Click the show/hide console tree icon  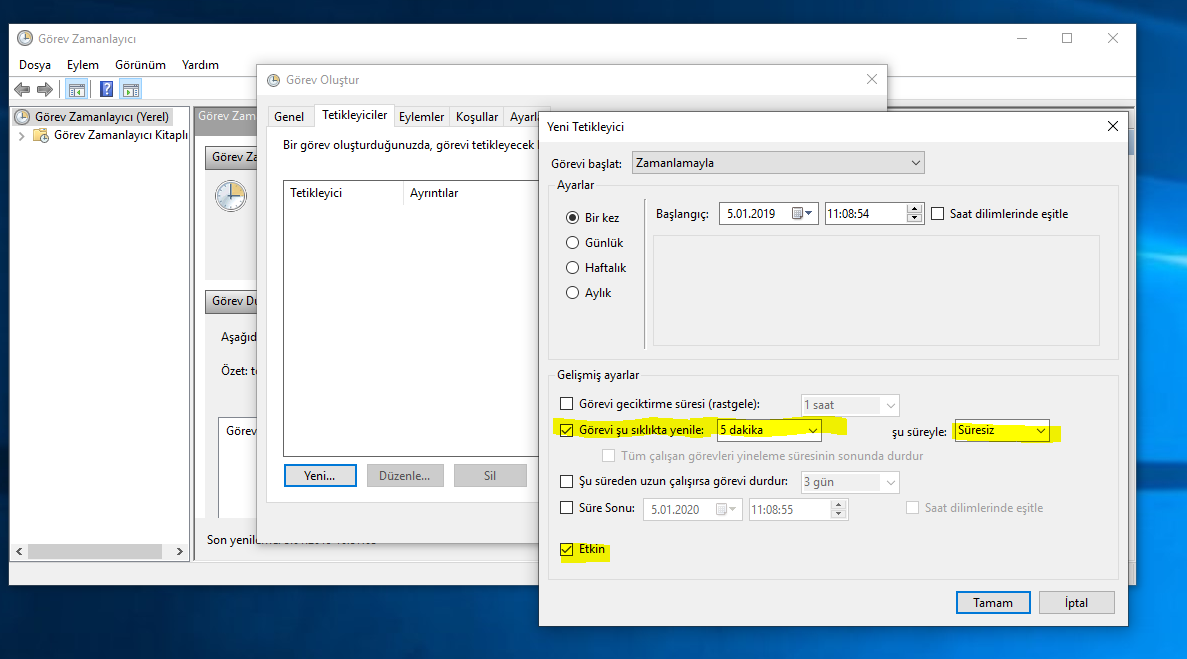[x=76, y=89]
